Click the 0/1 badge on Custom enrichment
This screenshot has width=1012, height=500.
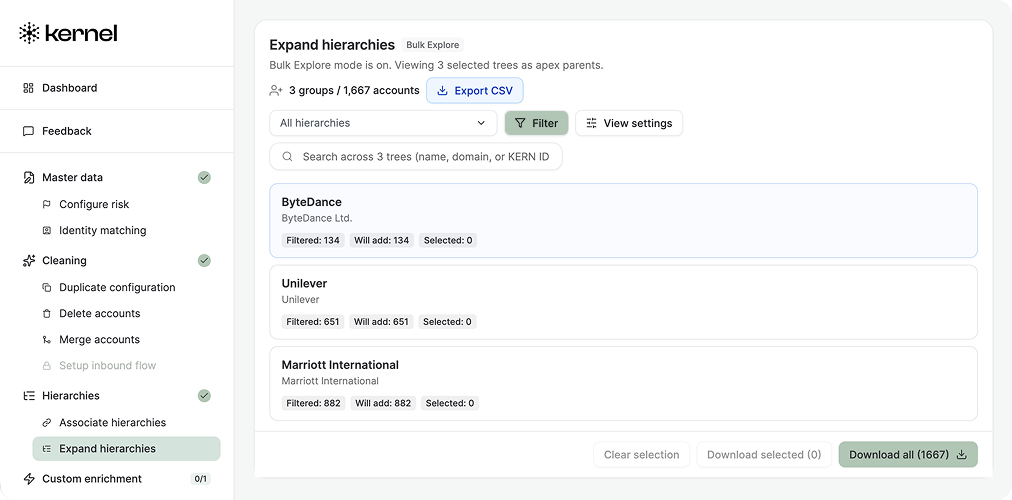(x=201, y=479)
